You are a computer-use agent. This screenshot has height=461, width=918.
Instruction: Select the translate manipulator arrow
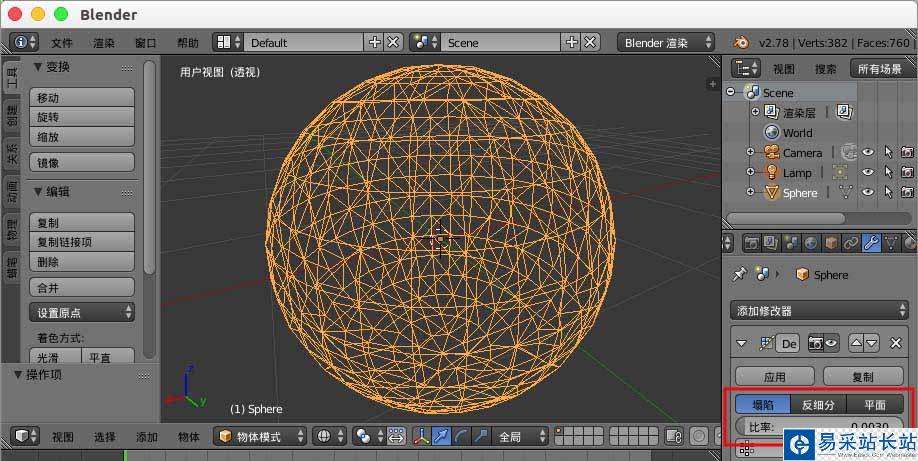tap(441, 436)
